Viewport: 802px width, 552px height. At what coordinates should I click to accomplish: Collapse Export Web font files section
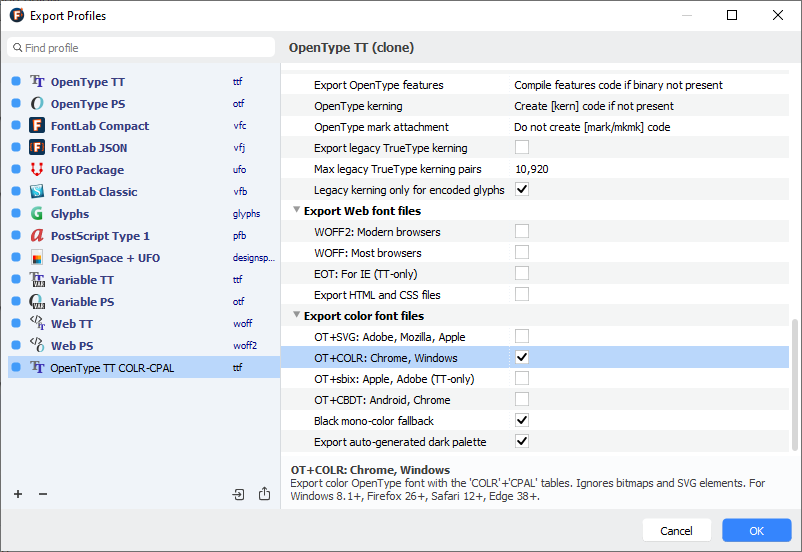[296, 210]
